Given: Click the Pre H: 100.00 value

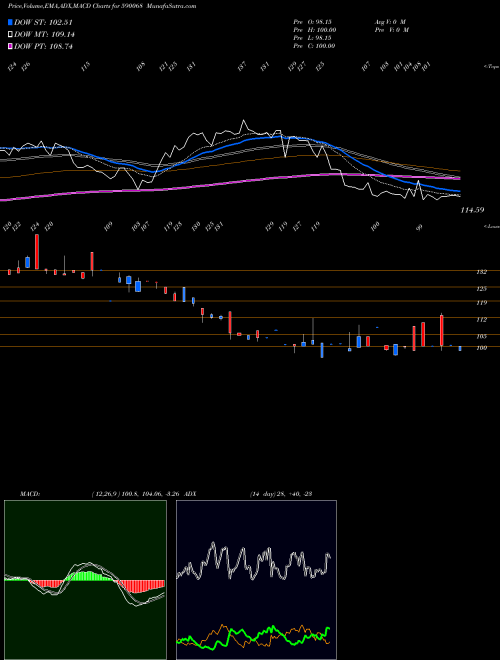Looking at the screenshot, I should pyautogui.click(x=314, y=30).
